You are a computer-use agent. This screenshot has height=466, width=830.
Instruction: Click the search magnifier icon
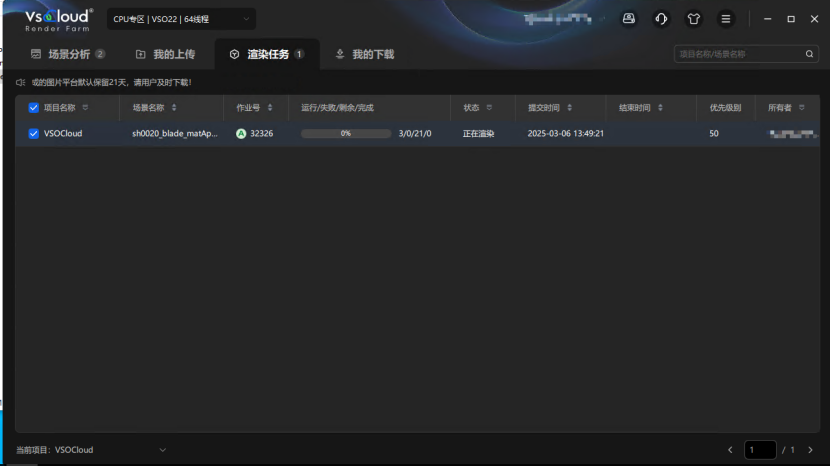tap(810, 54)
